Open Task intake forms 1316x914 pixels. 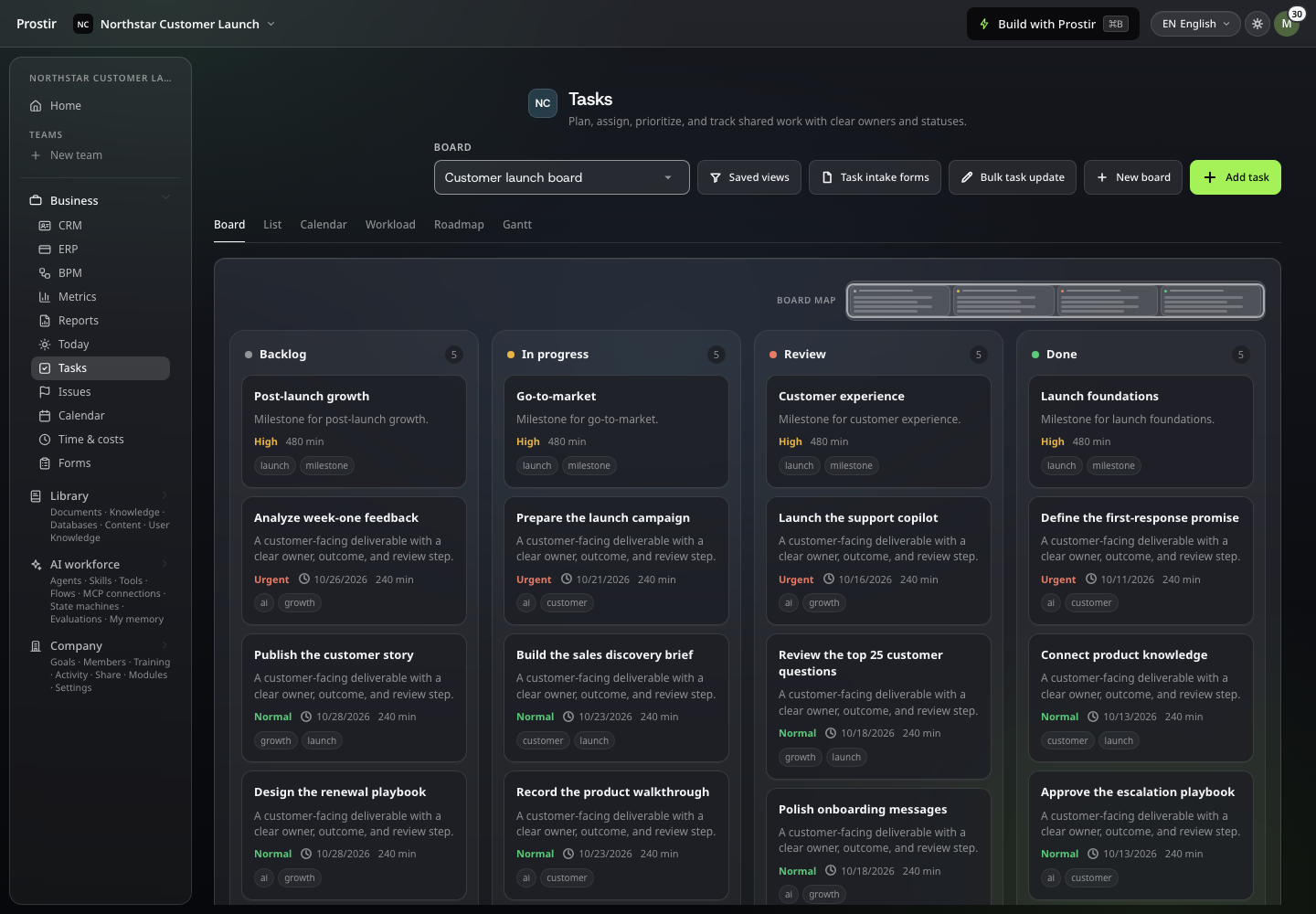point(875,177)
